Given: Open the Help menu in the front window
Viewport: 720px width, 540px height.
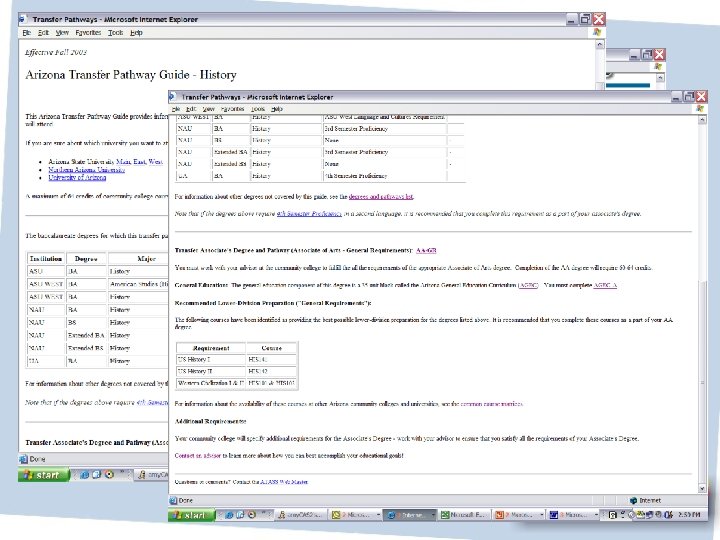Looking at the screenshot, I should [x=276, y=109].
